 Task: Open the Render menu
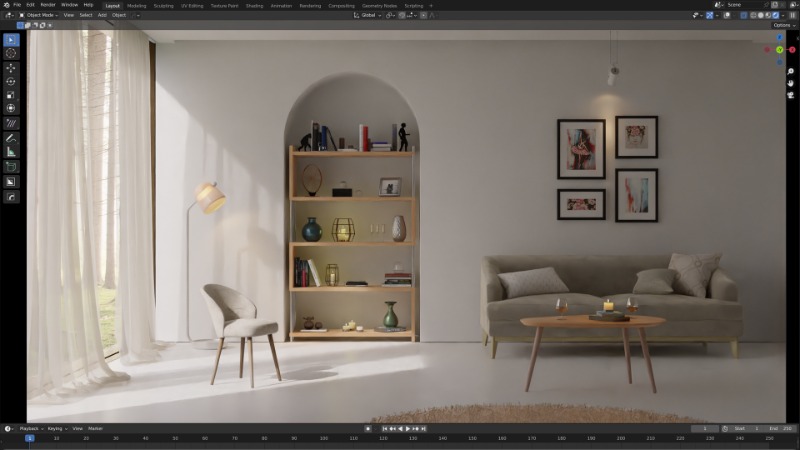[x=47, y=5]
